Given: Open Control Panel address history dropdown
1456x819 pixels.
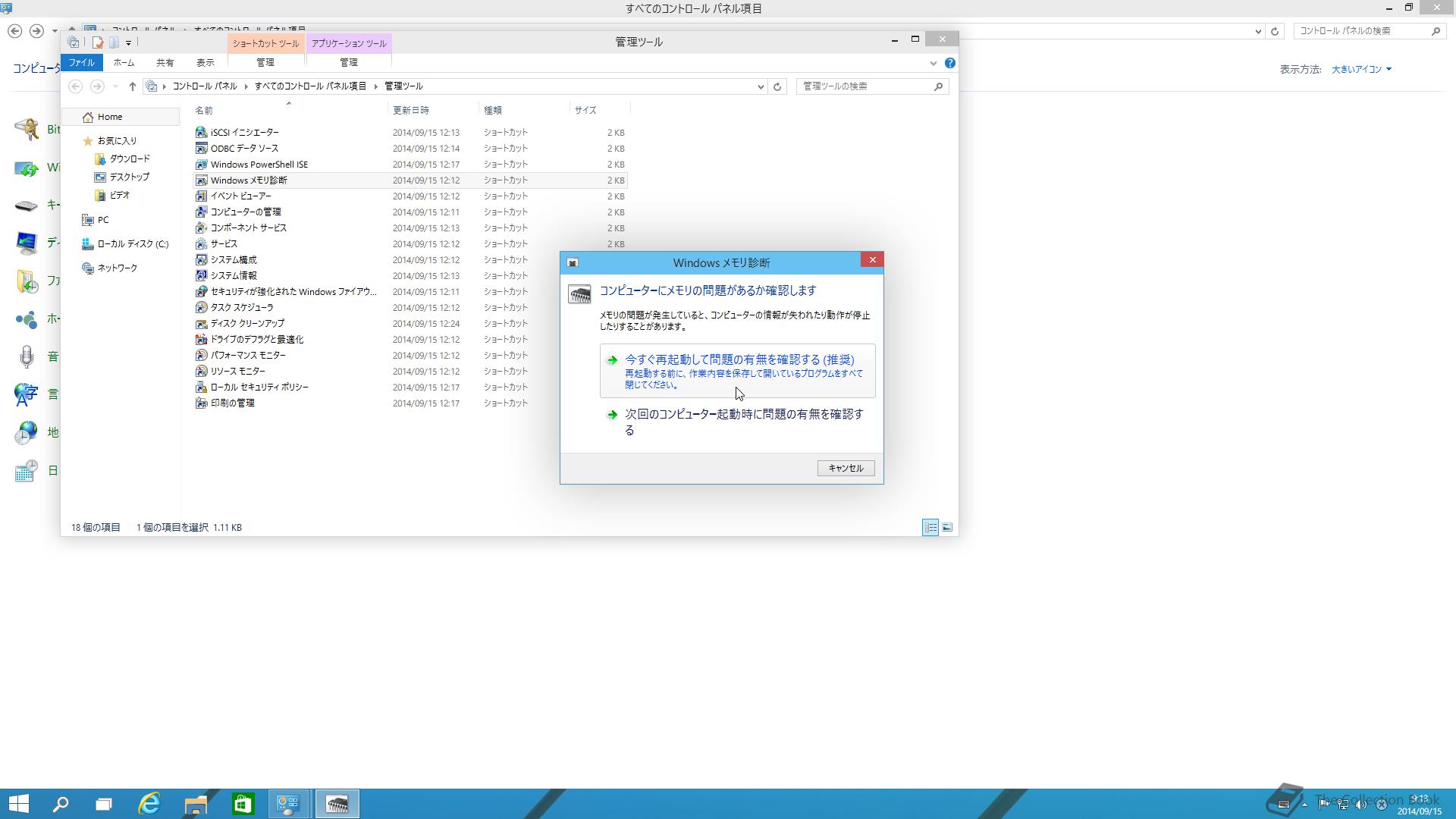Looking at the screenshot, I should 1258,31.
